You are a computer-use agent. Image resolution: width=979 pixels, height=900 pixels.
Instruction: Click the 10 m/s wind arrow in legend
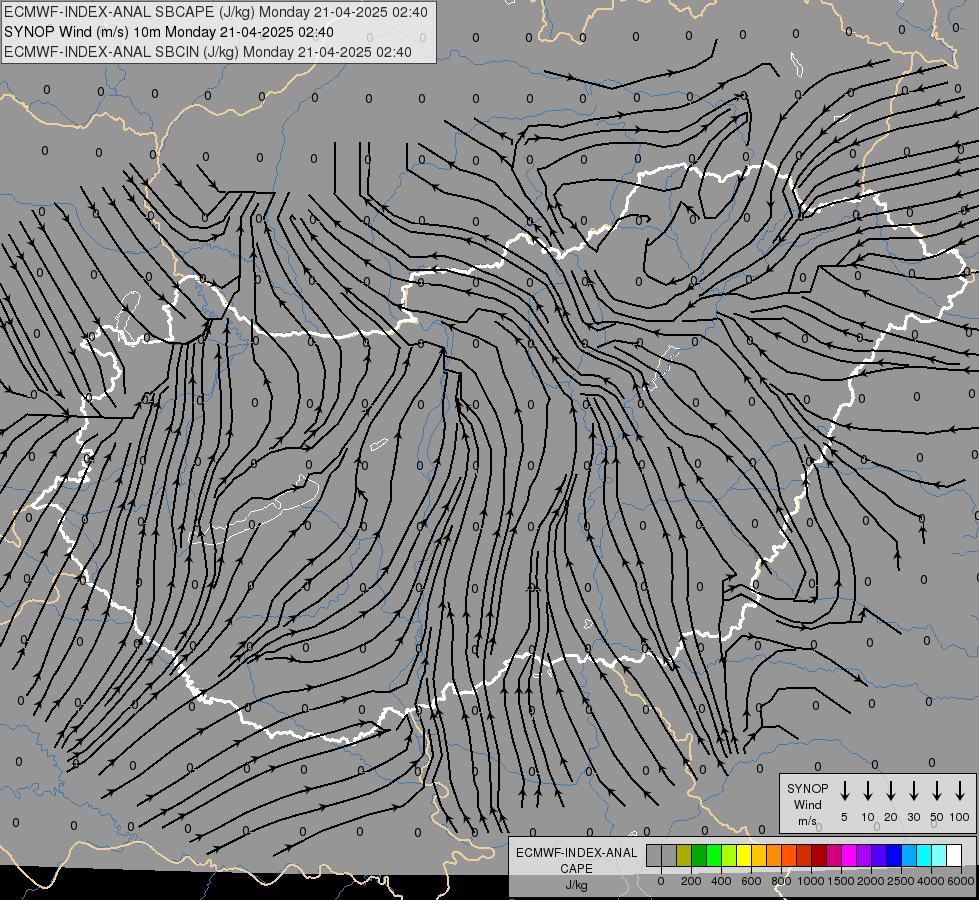(x=868, y=791)
